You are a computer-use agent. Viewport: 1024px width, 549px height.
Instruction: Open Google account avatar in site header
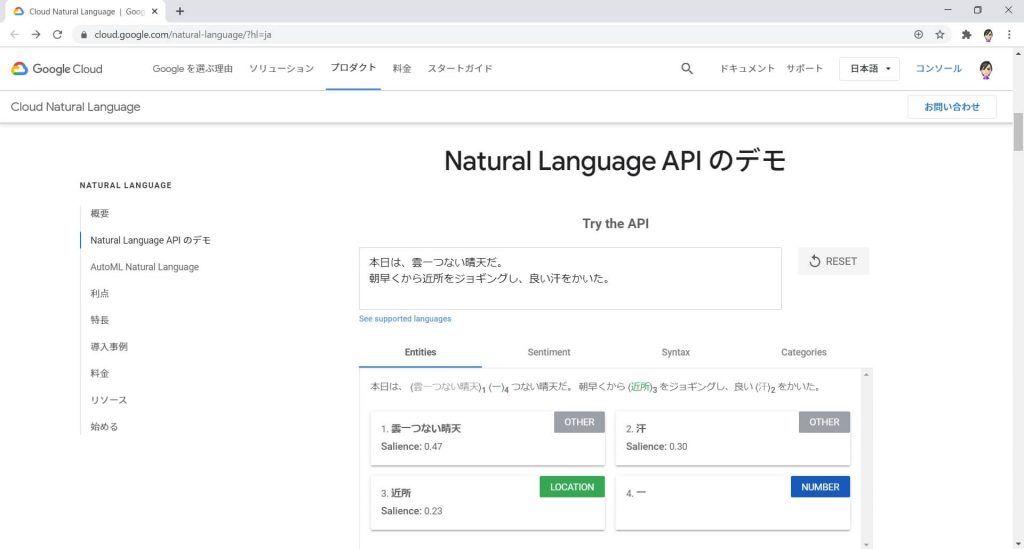pos(986,69)
